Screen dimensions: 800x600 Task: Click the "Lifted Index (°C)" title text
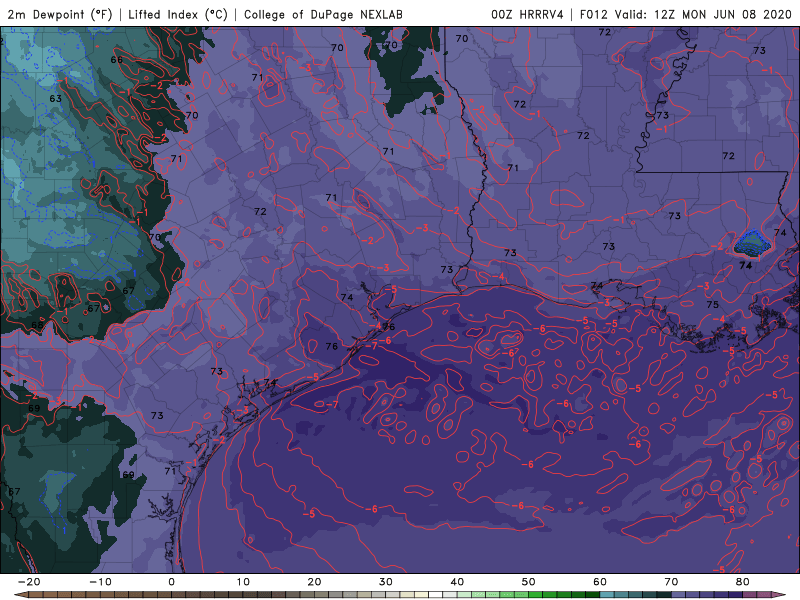click(178, 14)
